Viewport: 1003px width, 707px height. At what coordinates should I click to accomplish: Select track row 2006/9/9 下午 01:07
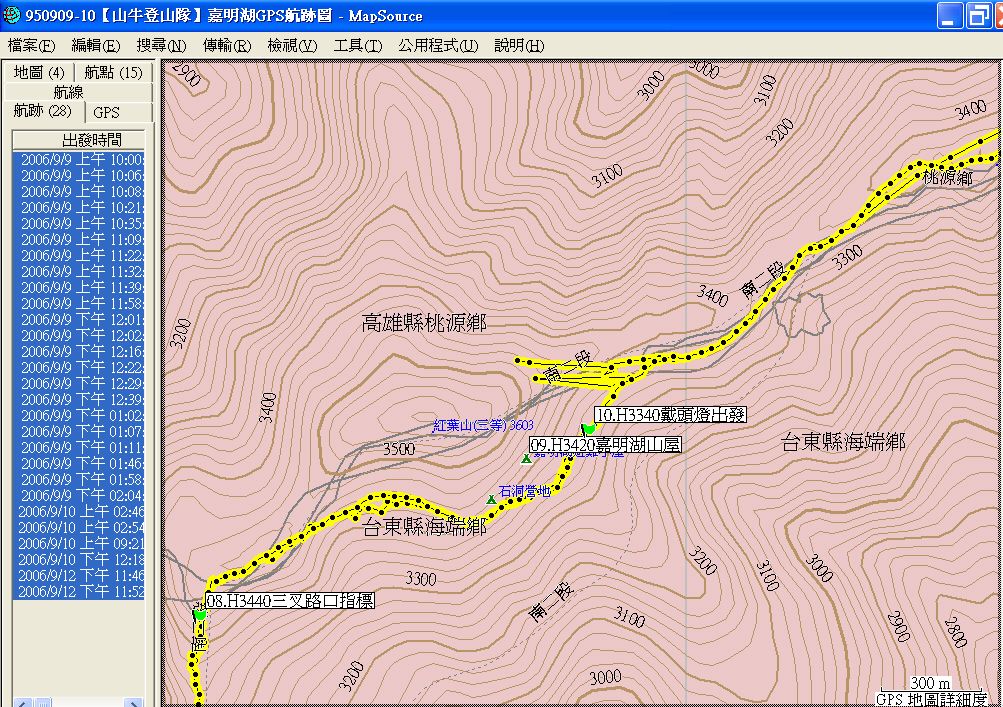79,431
